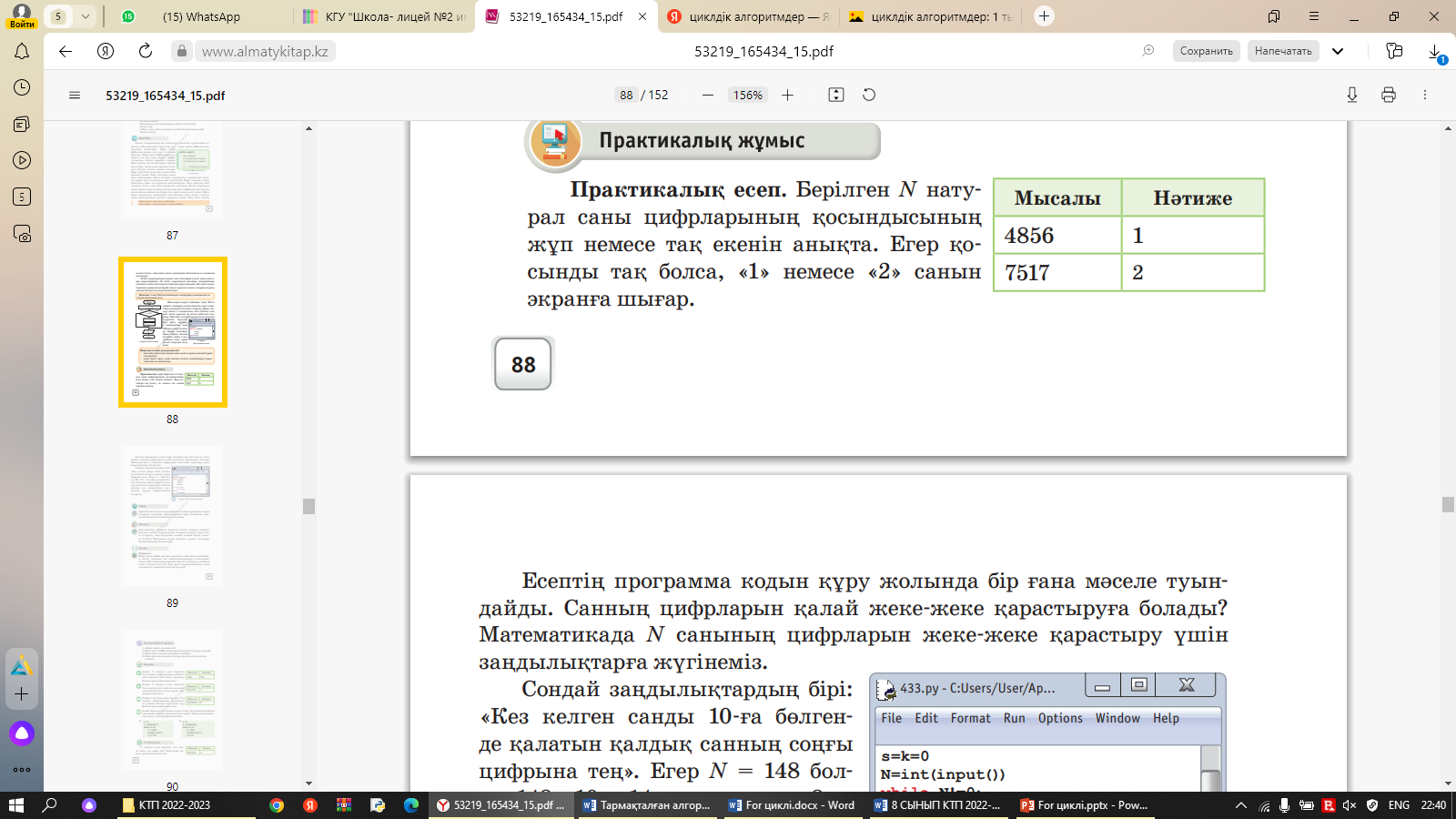Zoom out with the minus icon
Viewport: 1456px width, 819px height.
point(708,95)
